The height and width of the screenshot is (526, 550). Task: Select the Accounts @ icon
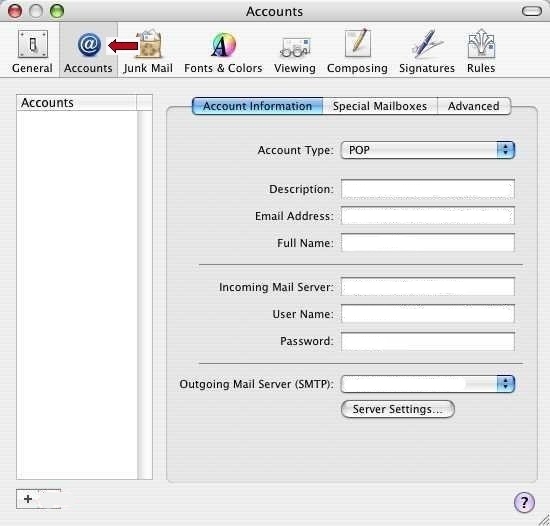tap(89, 45)
